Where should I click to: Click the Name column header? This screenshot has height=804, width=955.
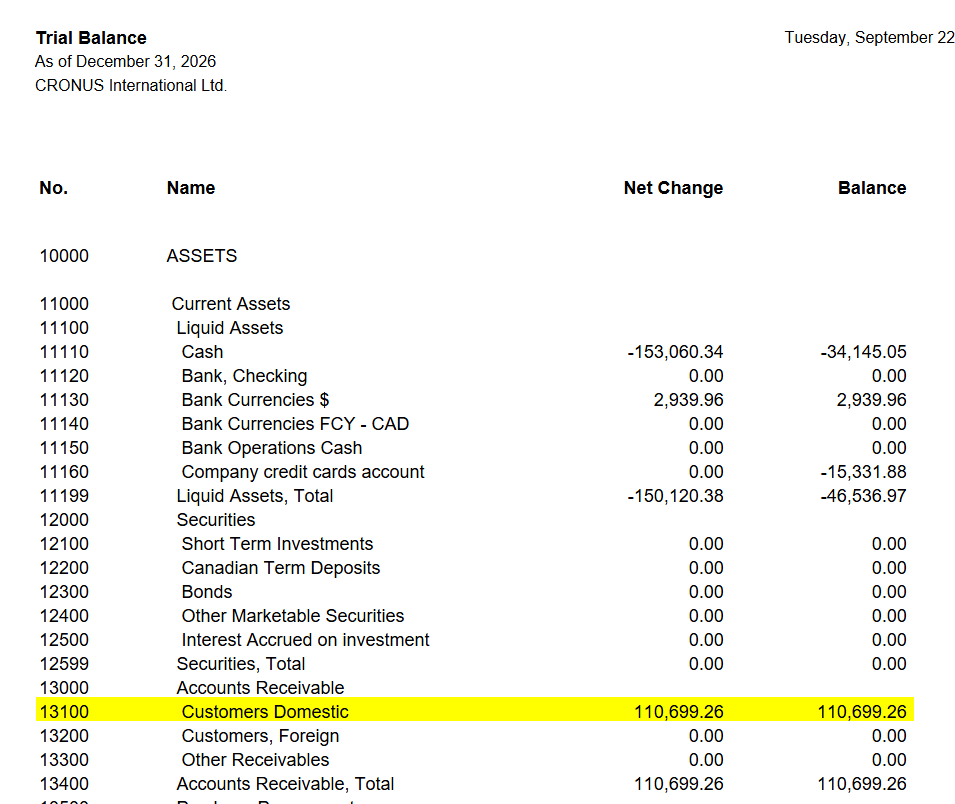(x=191, y=188)
